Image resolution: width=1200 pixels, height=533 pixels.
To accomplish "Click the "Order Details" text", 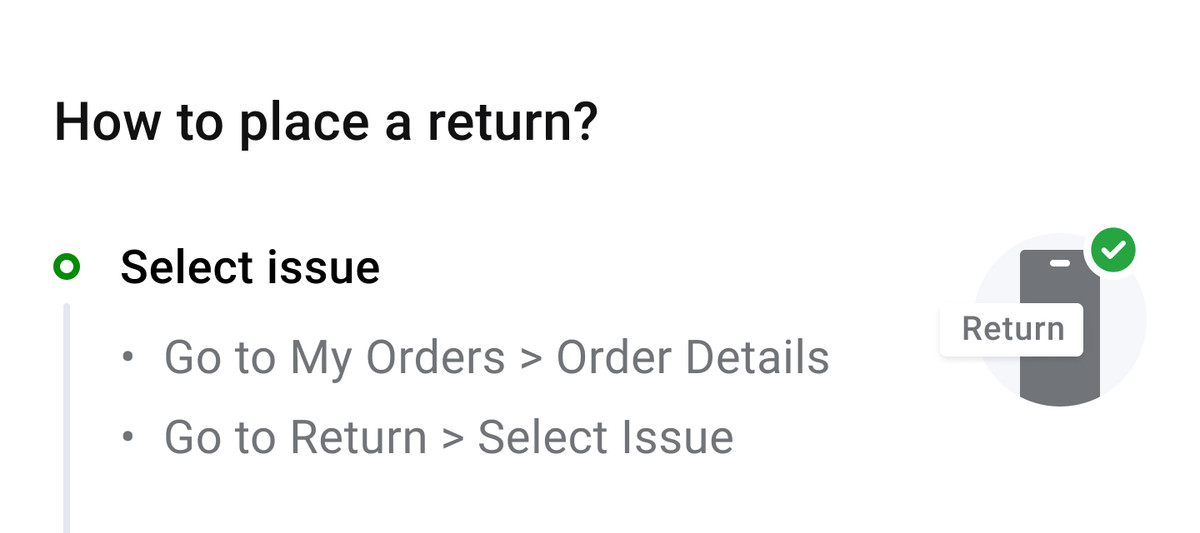I will click(692, 358).
